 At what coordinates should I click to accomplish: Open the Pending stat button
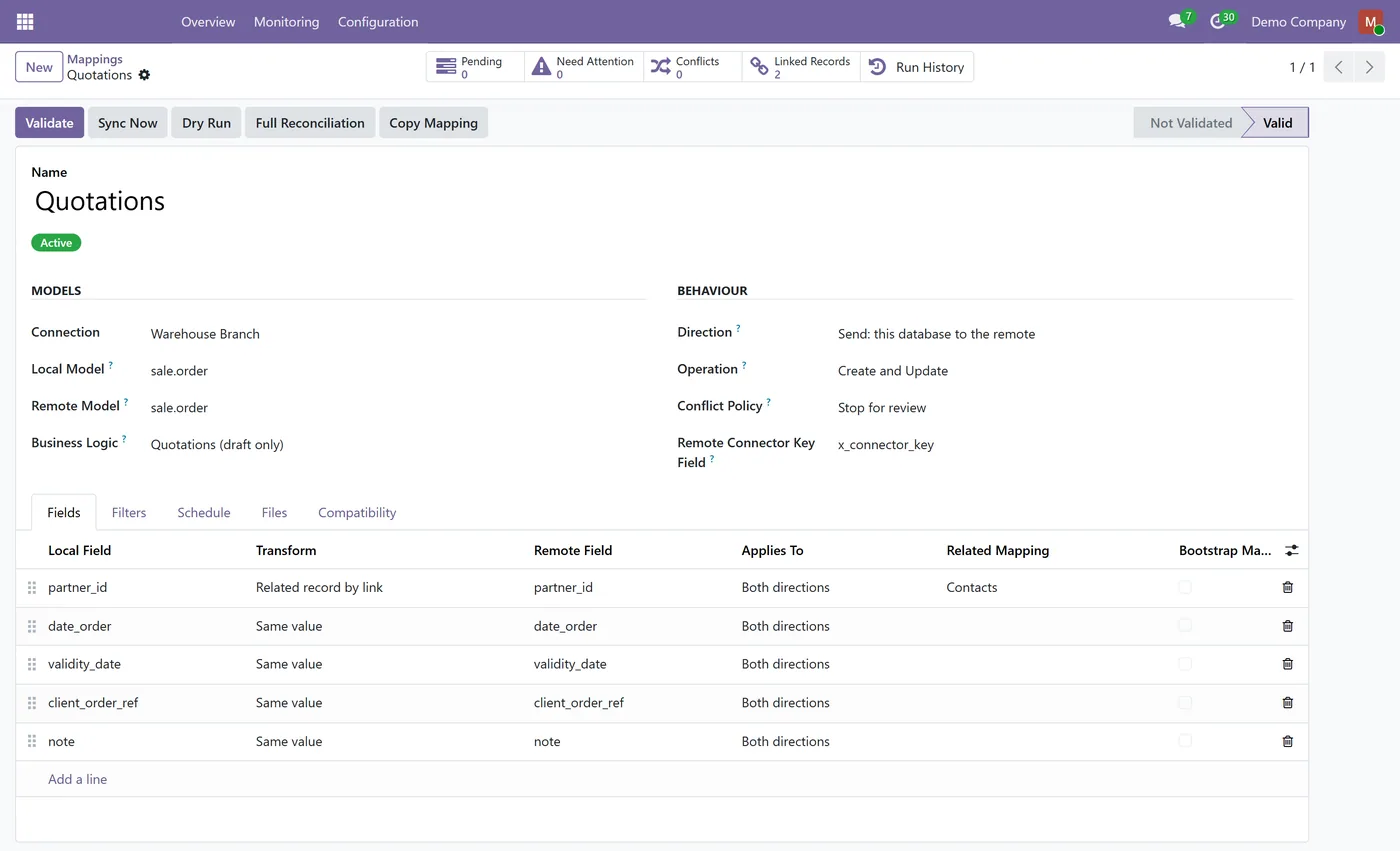(x=475, y=67)
